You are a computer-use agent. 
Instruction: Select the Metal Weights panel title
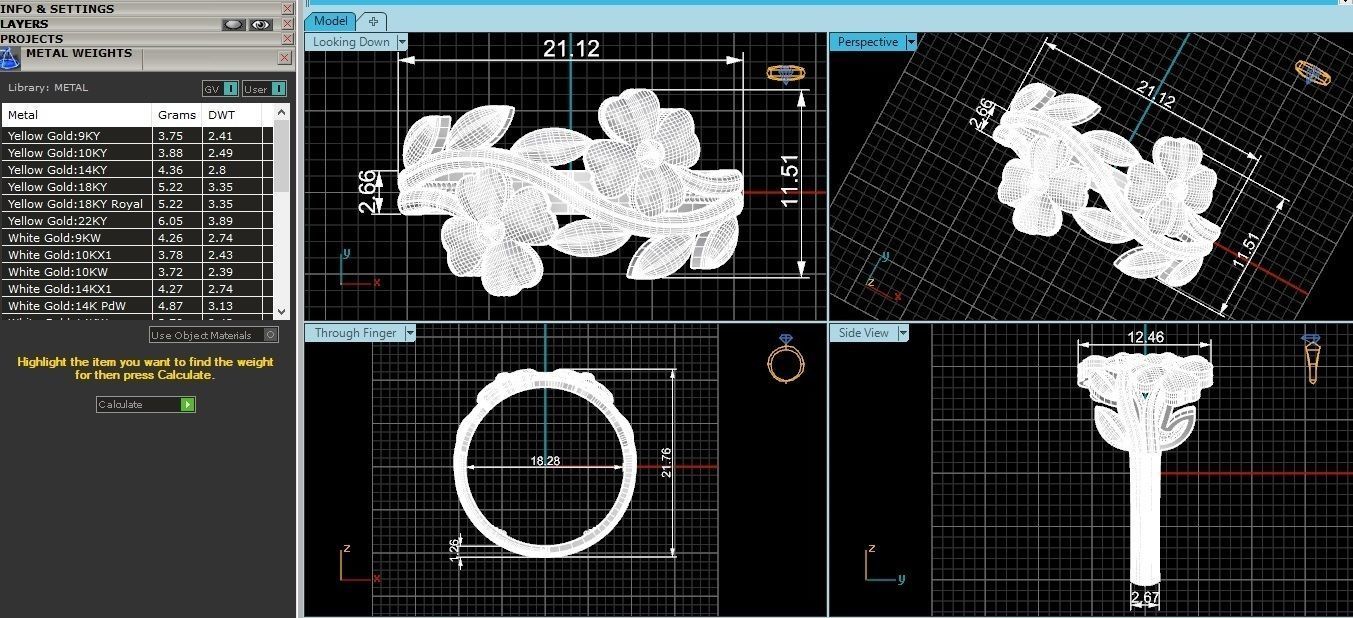pyautogui.click(x=79, y=54)
